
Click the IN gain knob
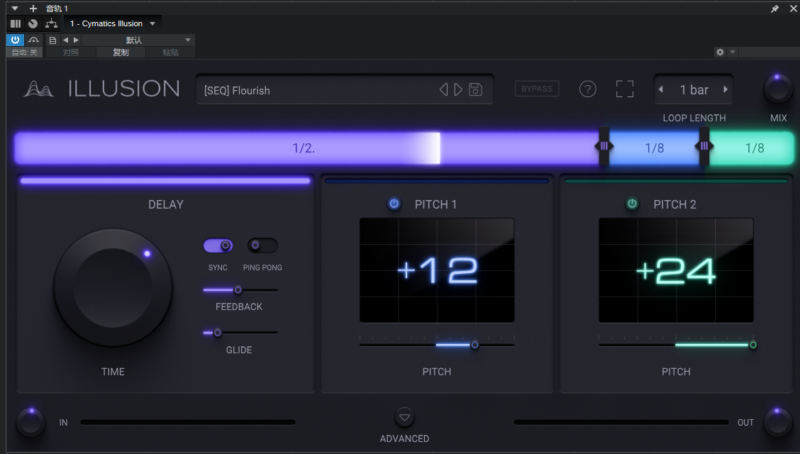tap(31, 422)
